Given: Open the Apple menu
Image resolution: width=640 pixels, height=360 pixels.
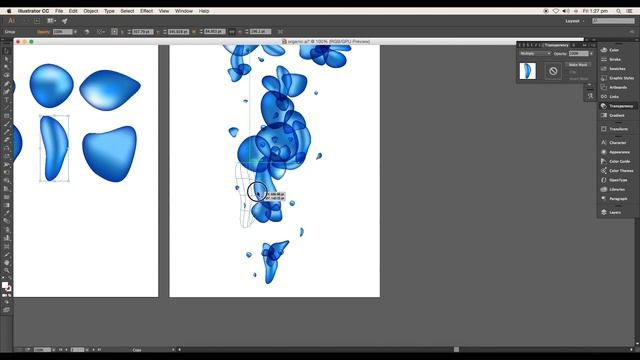Looking at the screenshot, I should point(9,11).
